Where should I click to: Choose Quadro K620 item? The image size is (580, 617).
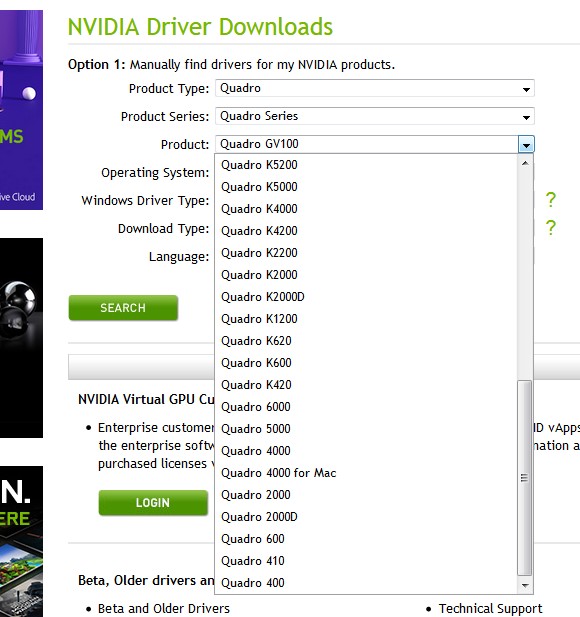pyautogui.click(x=366, y=341)
